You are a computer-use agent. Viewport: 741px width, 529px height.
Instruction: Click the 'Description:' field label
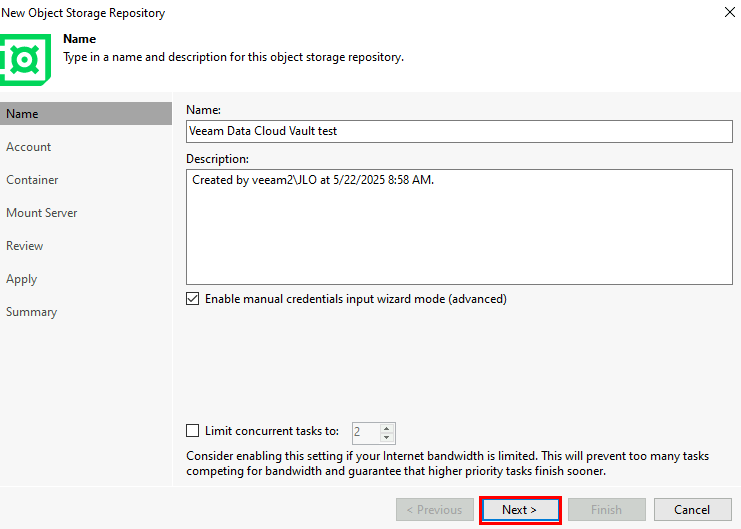(217, 159)
